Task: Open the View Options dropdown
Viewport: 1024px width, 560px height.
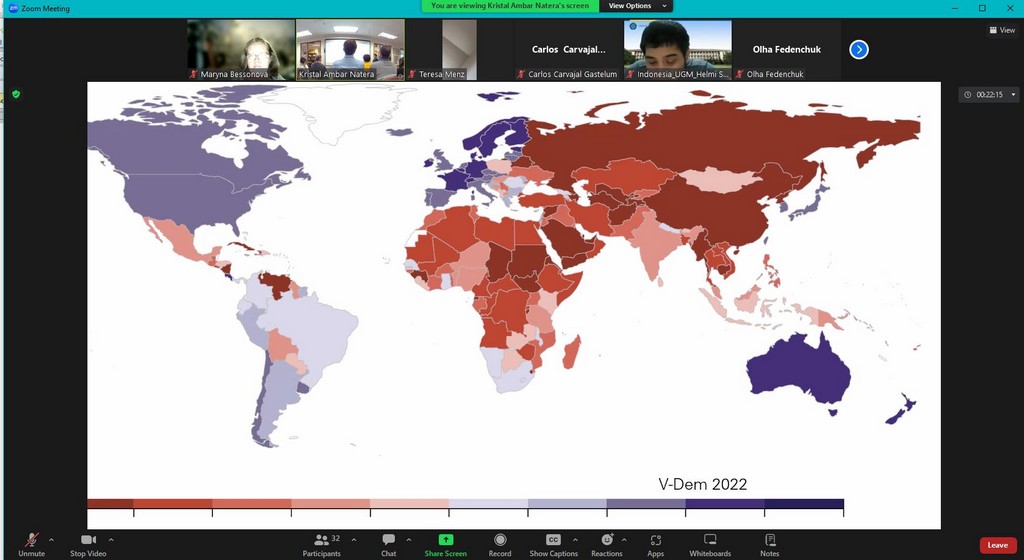Action: (635, 6)
